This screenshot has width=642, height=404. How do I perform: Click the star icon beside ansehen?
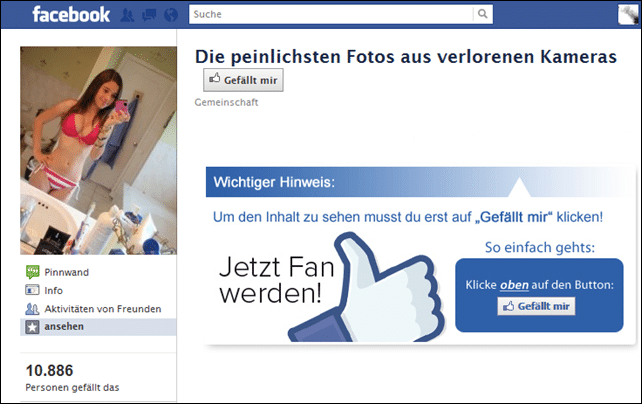(x=32, y=327)
